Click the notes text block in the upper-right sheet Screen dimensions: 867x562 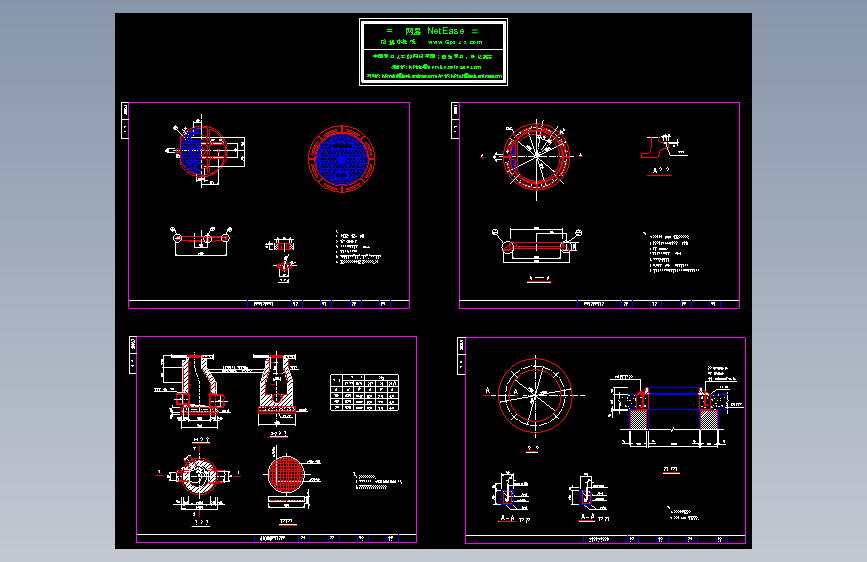671,253
